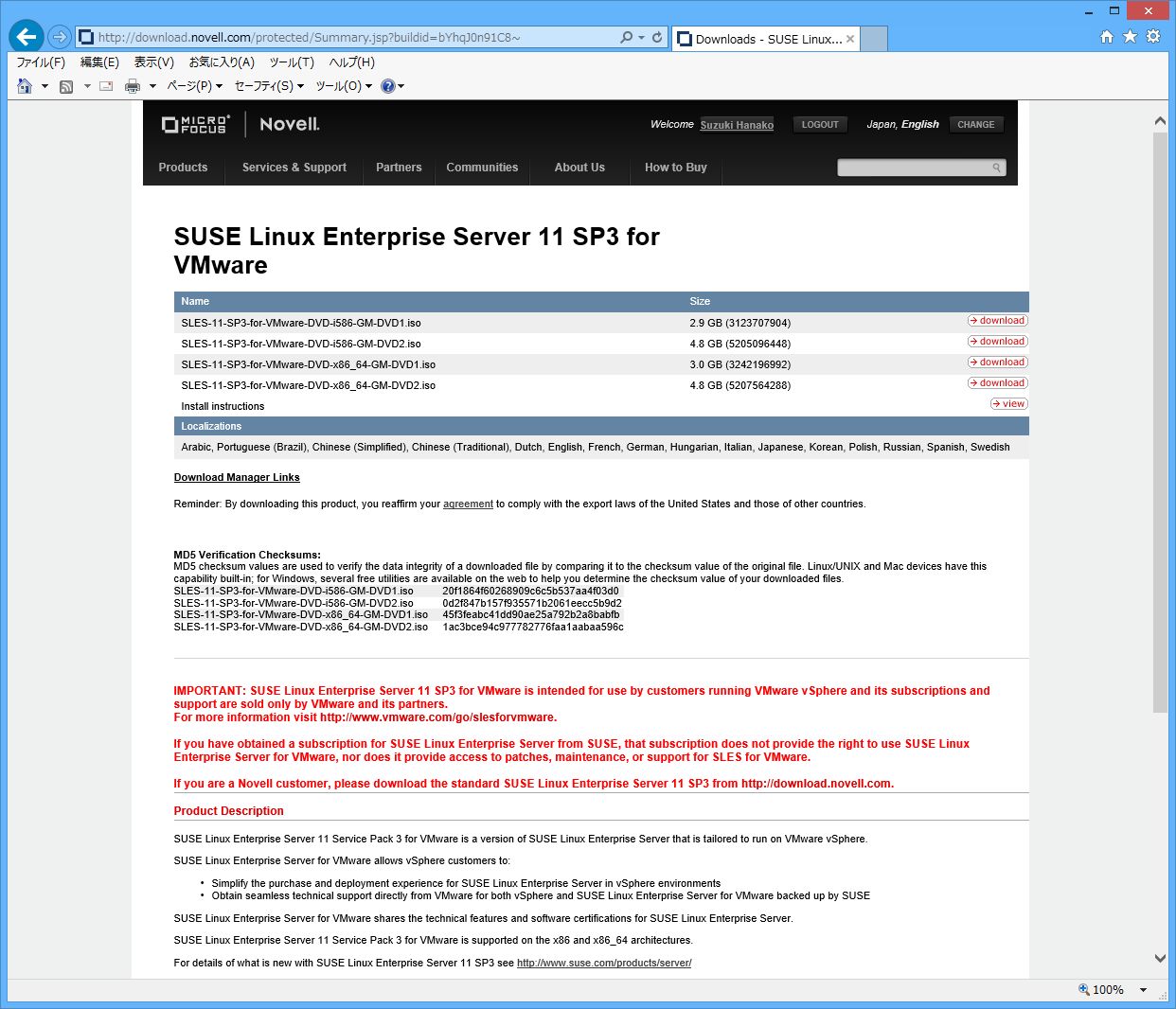The width and height of the screenshot is (1176, 1009).
Task: Go back using the browser back arrow
Action: coord(26,37)
